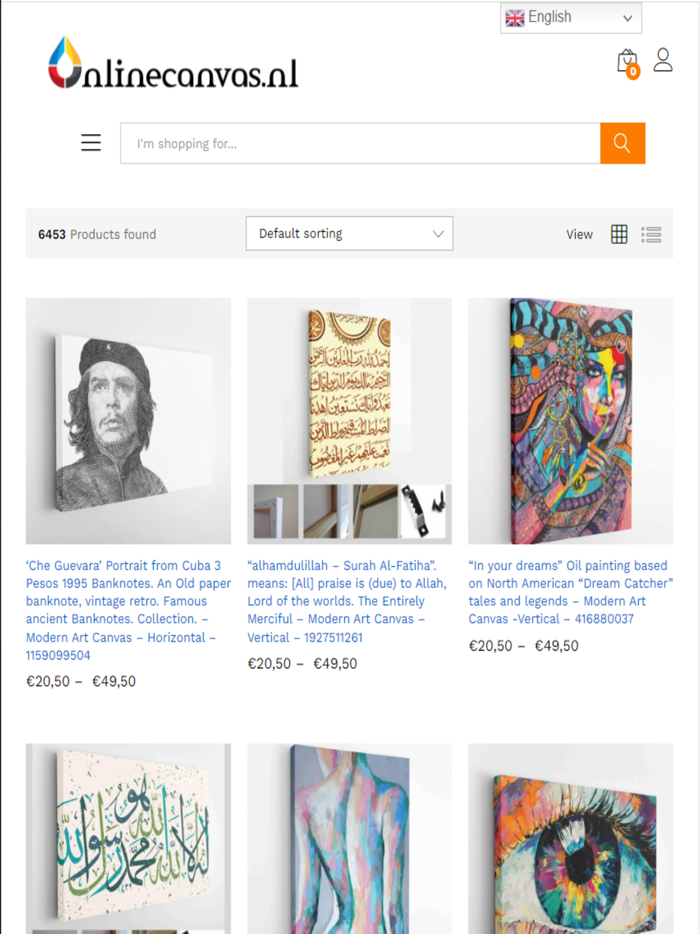Expand the sorting options chevron
700x934 pixels.
point(438,233)
